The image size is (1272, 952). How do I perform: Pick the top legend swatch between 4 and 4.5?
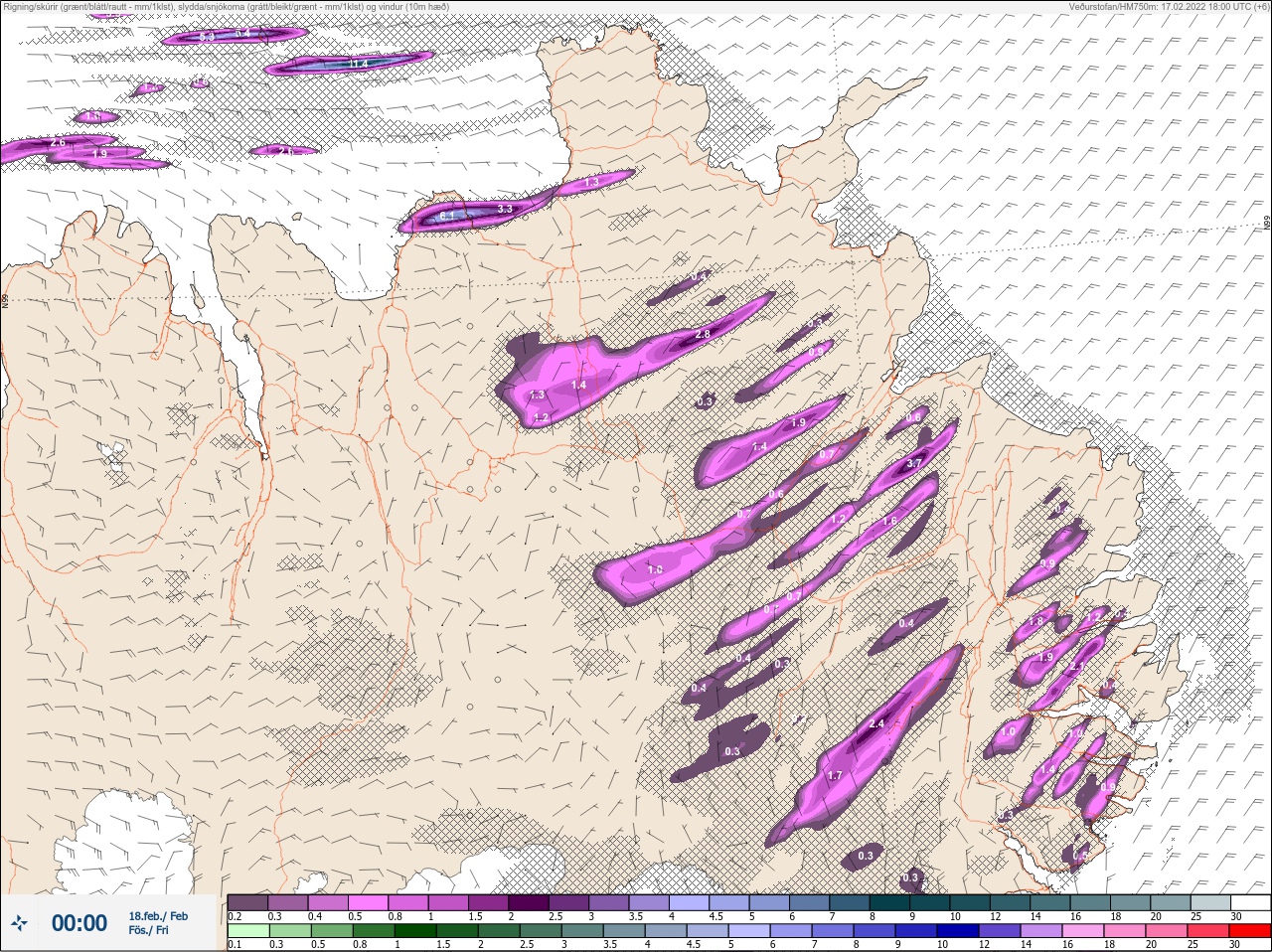coord(691,903)
